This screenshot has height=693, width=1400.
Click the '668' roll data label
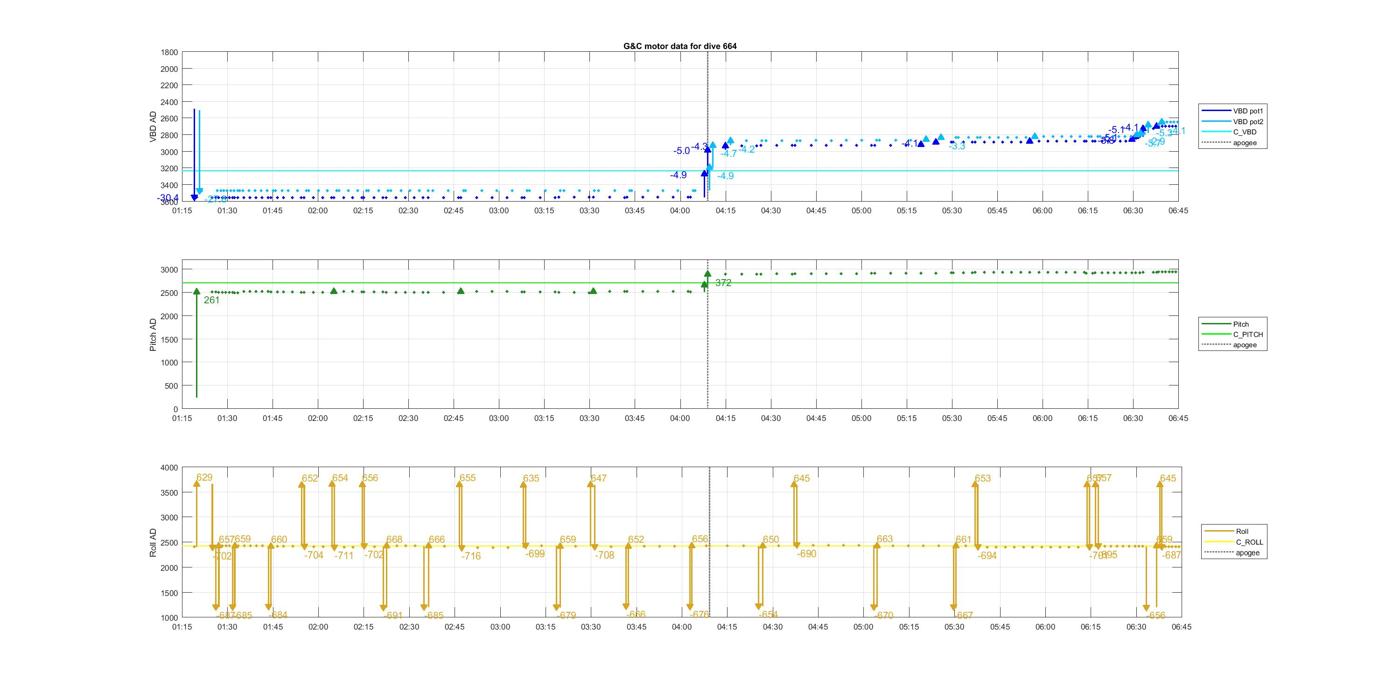(394, 540)
